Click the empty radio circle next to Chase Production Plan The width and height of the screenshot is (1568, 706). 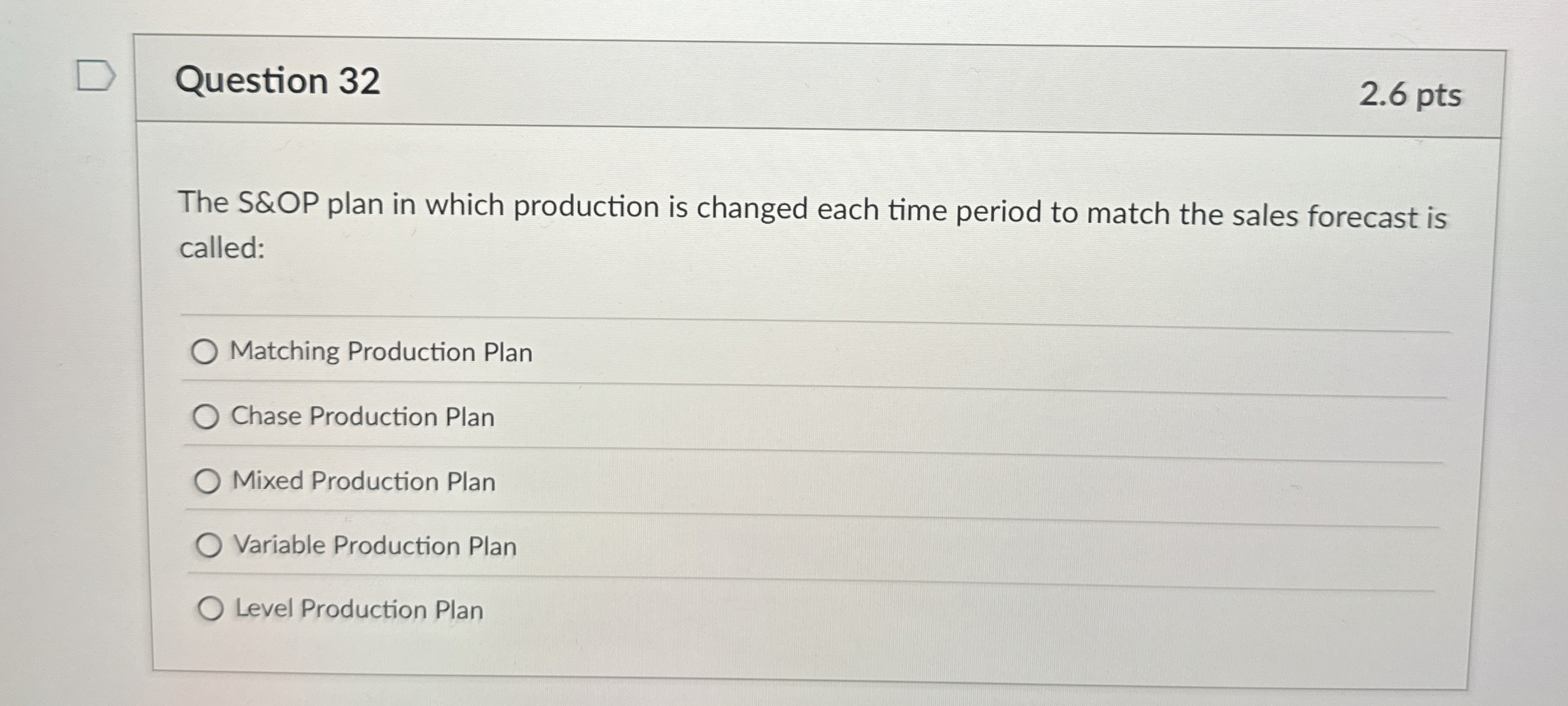pyautogui.click(x=206, y=416)
